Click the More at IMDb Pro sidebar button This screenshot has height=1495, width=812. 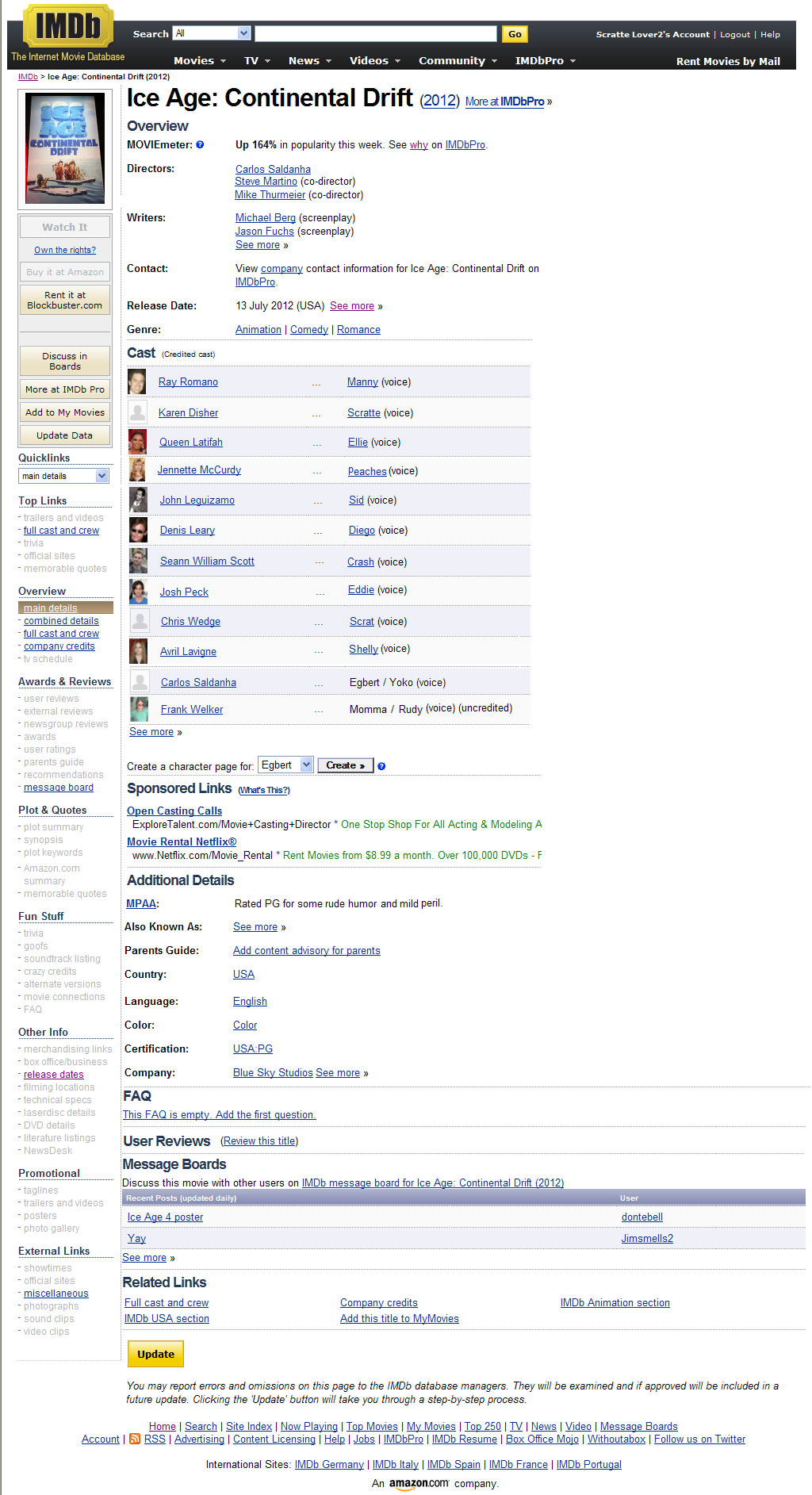(x=65, y=389)
